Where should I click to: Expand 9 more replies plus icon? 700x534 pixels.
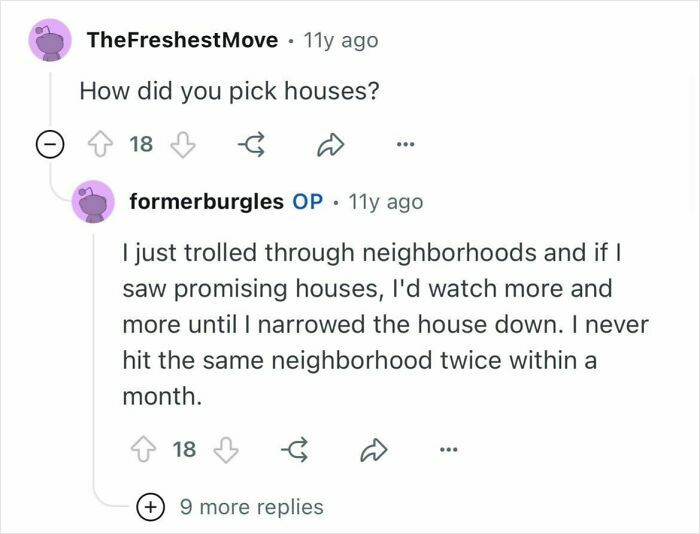click(x=150, y=507)
